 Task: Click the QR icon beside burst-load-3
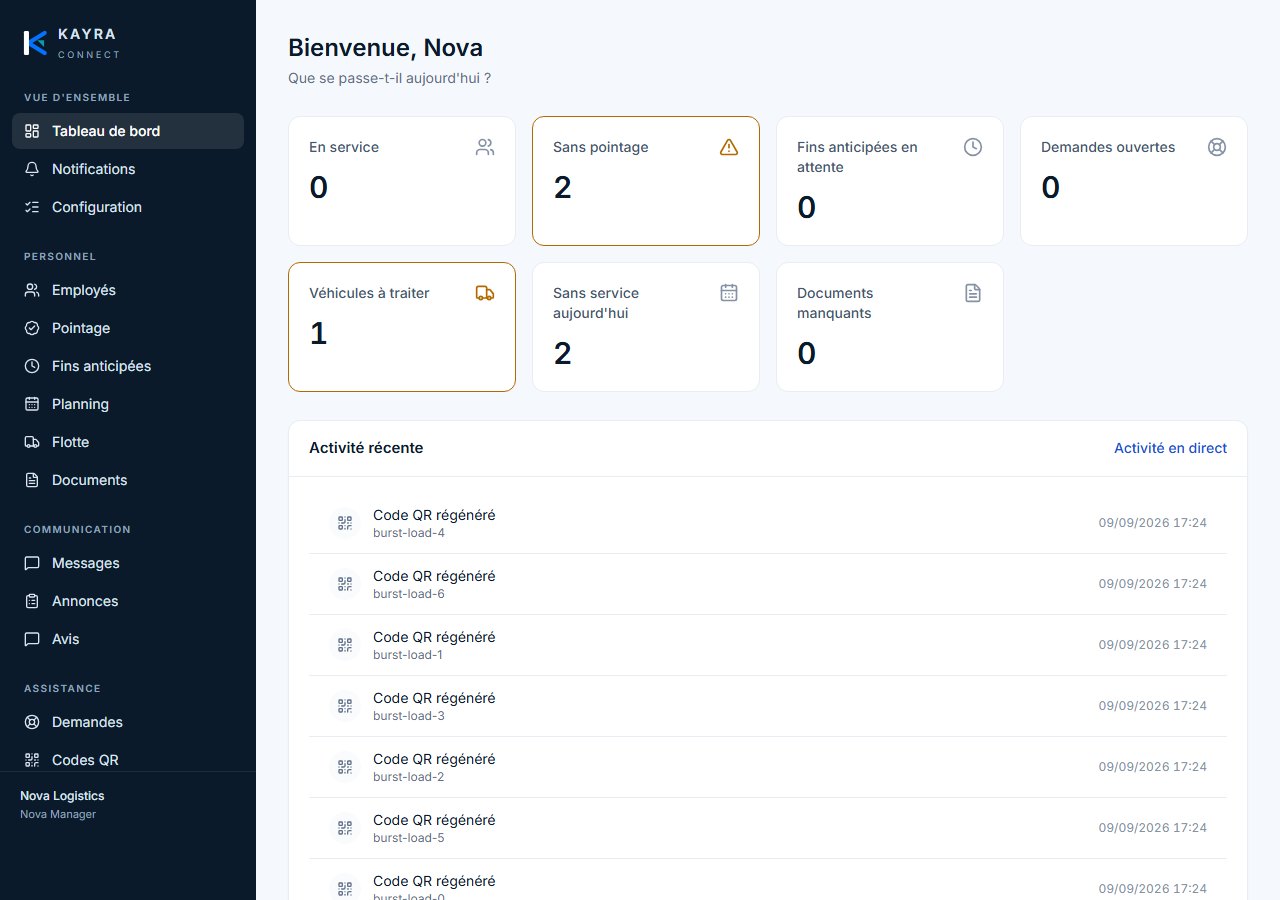345,706
